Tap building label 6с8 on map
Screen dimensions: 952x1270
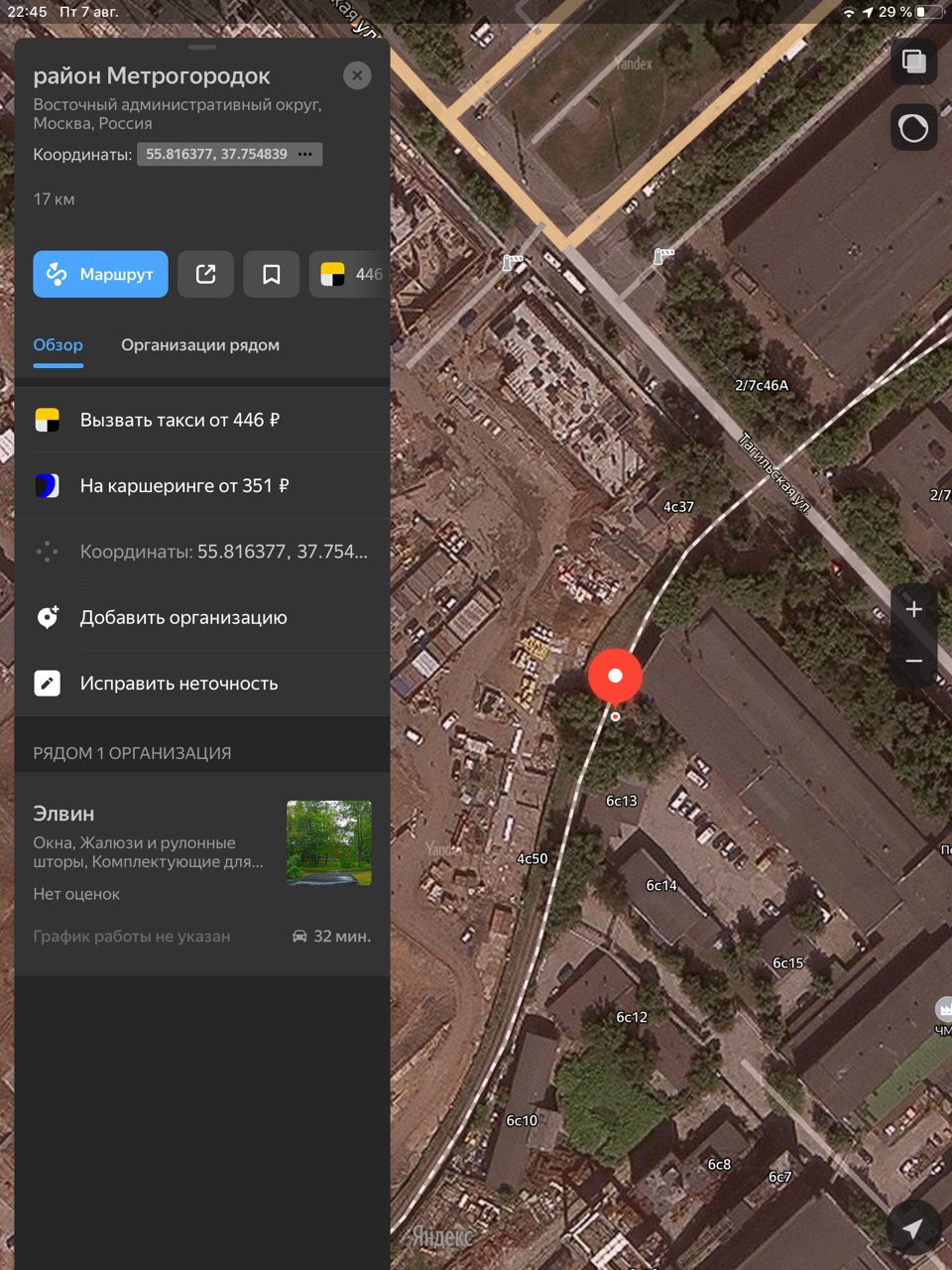point(719,1164)
